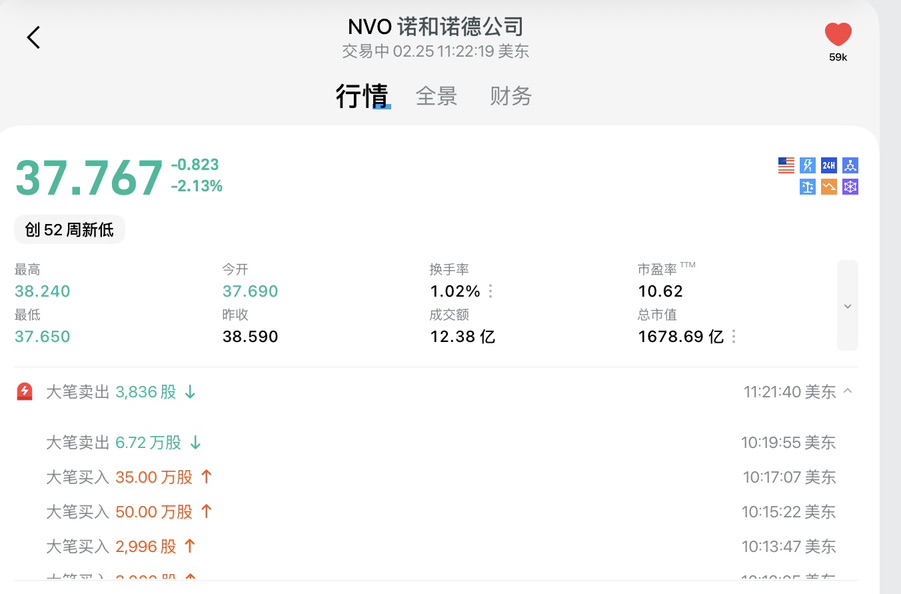
Task: Click the red lightning alert icon
Action: [x=25, y=392]
